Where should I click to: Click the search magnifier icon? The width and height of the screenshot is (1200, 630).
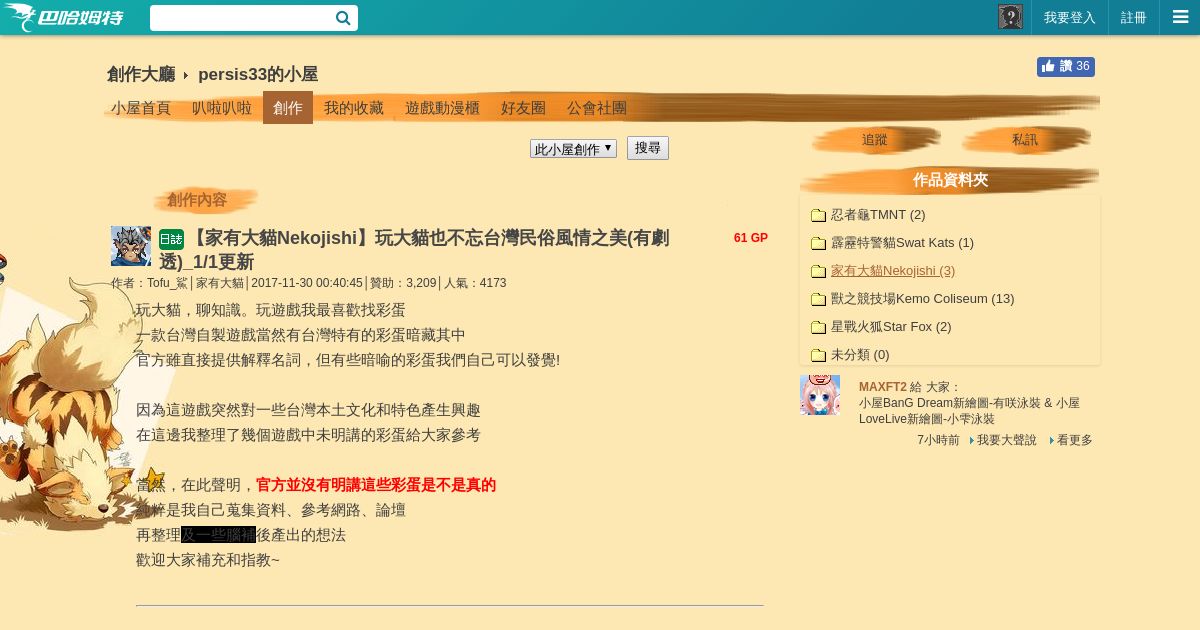pos(343,18)
